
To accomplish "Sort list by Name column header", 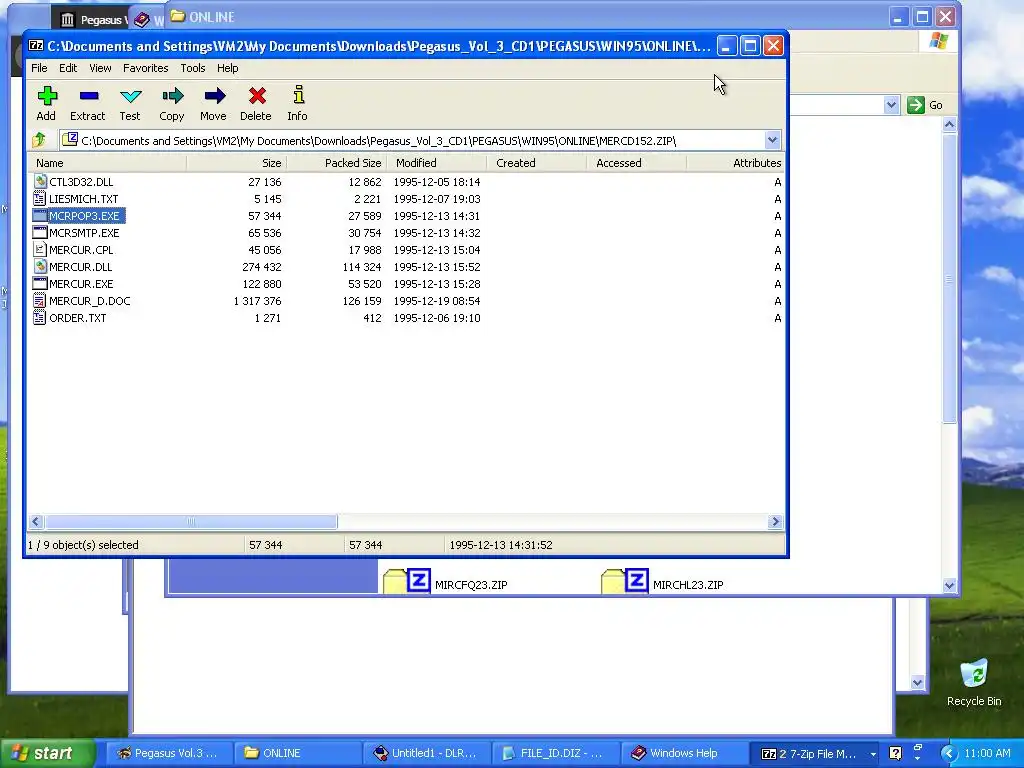I will click(x=108, y=163).
